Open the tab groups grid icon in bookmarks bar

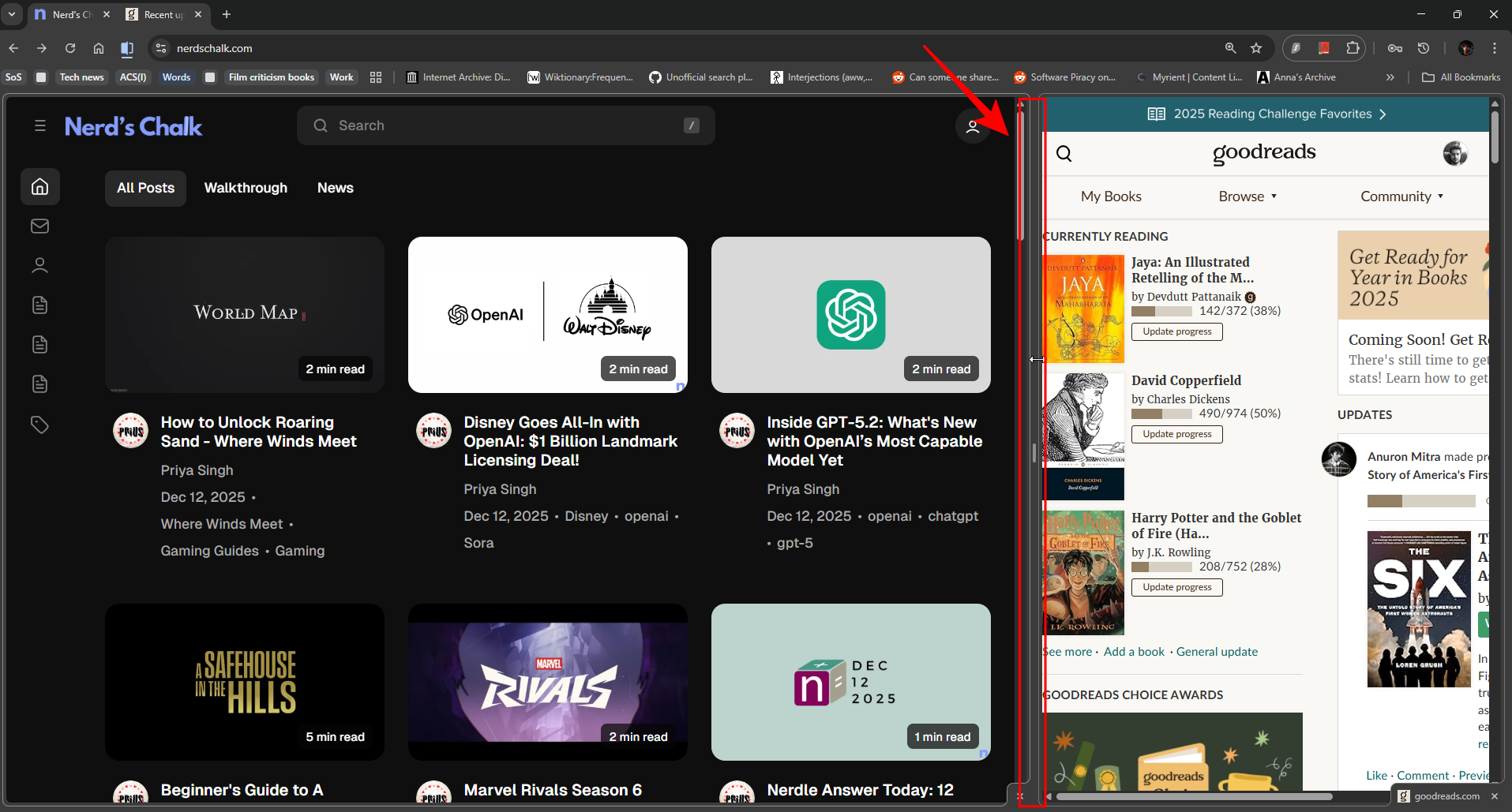click(376, 77)
